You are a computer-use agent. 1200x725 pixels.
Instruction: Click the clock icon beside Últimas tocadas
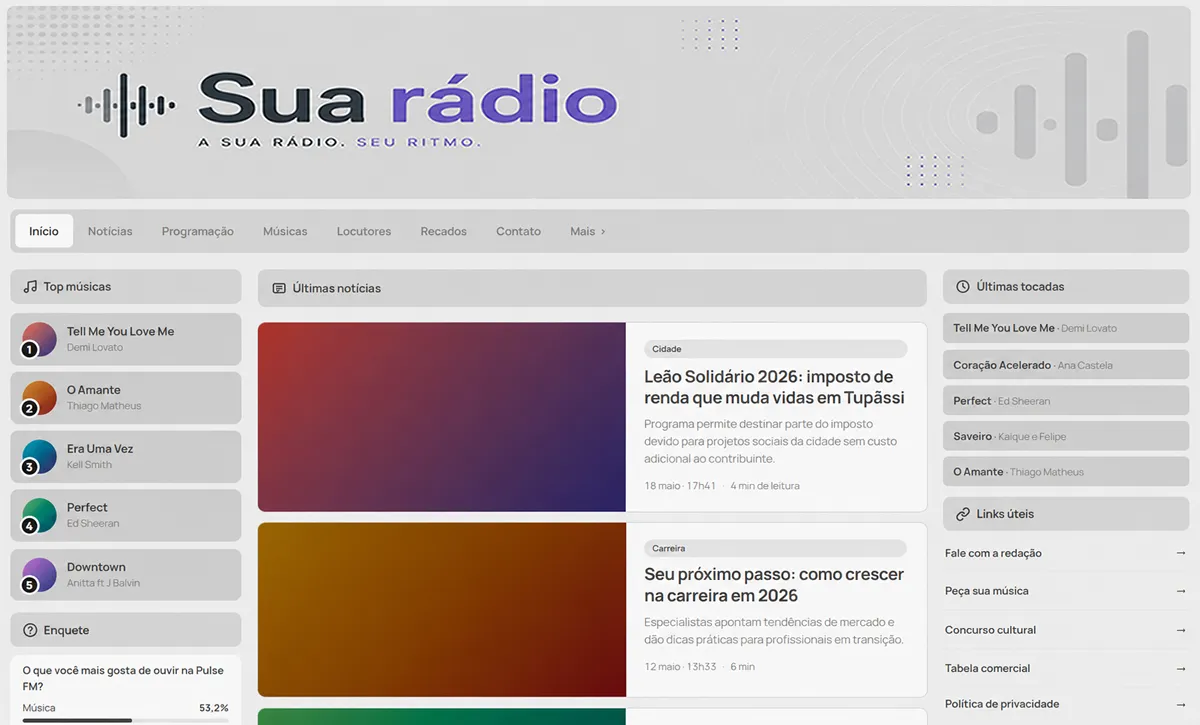click(963, 286)
